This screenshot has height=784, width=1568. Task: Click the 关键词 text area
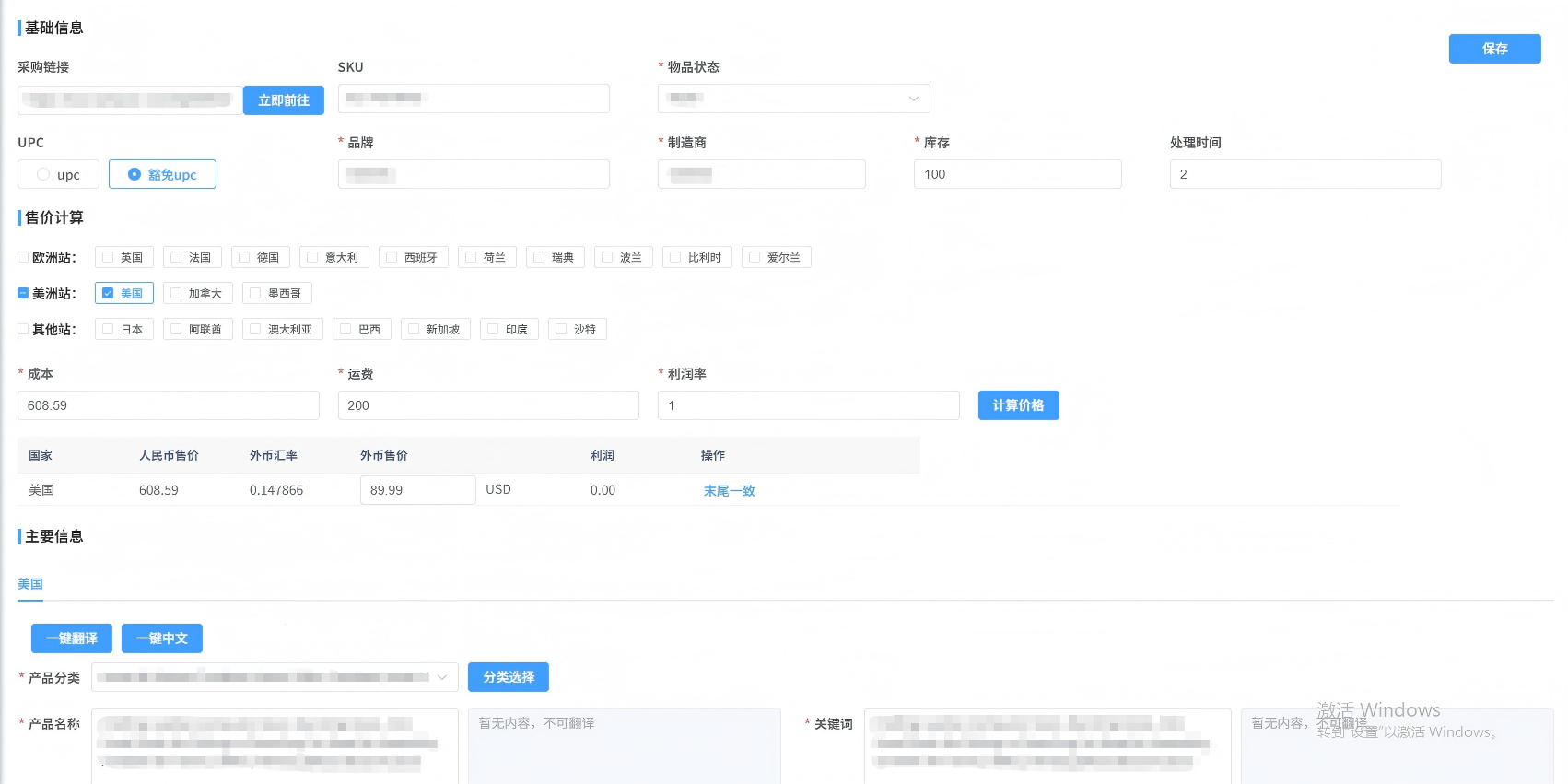pyautogui.click(x=1047, y=746)
